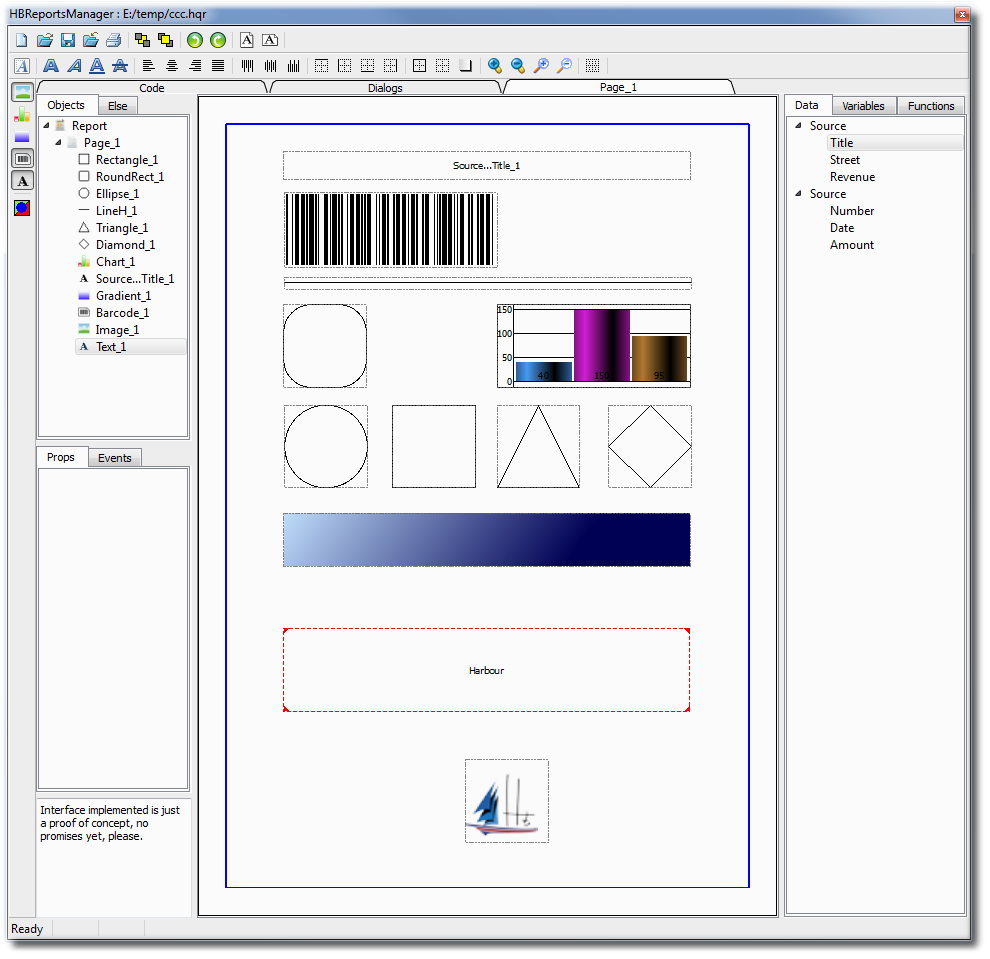990x959 pixels.
Task: Select the Harbour text box on canvas
Action: coord(486,670)
